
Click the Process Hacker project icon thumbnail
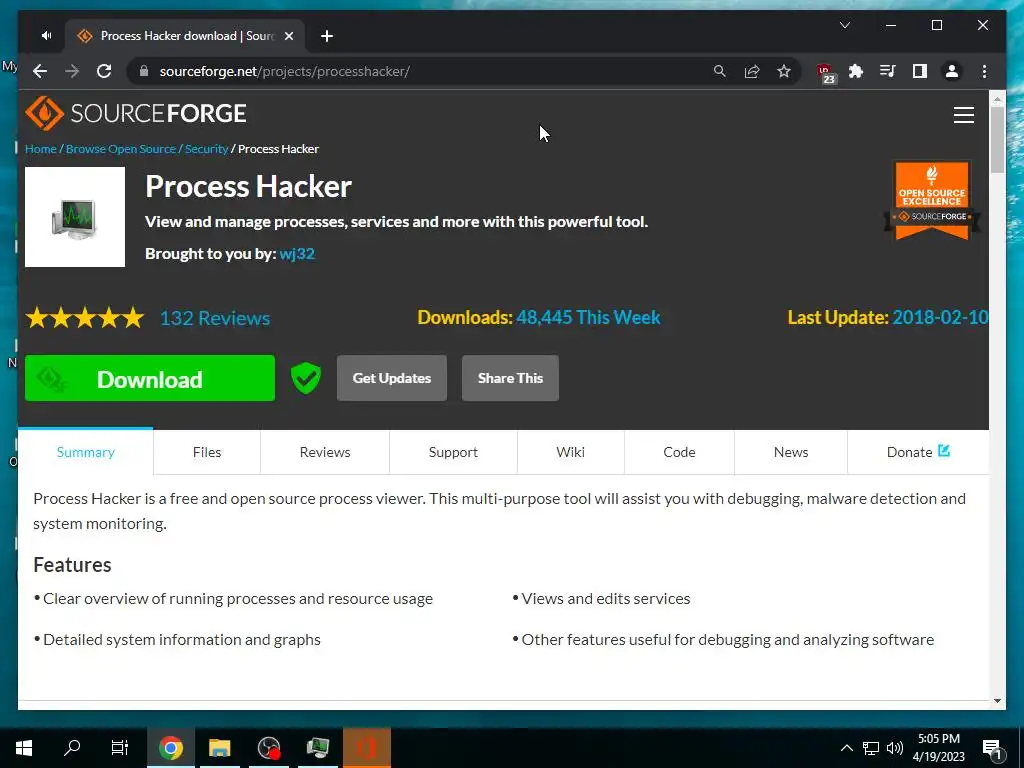[75, 217]
